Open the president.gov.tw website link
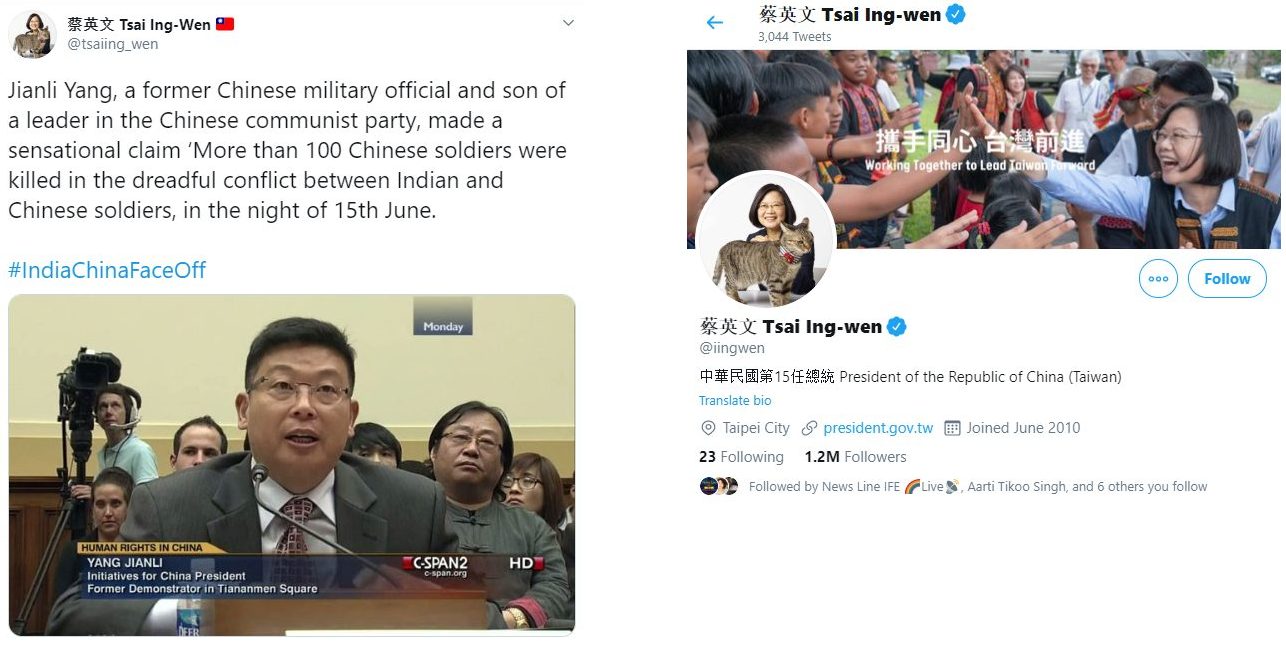Viewport: 1286px width, 648px height. click(878, 428)
